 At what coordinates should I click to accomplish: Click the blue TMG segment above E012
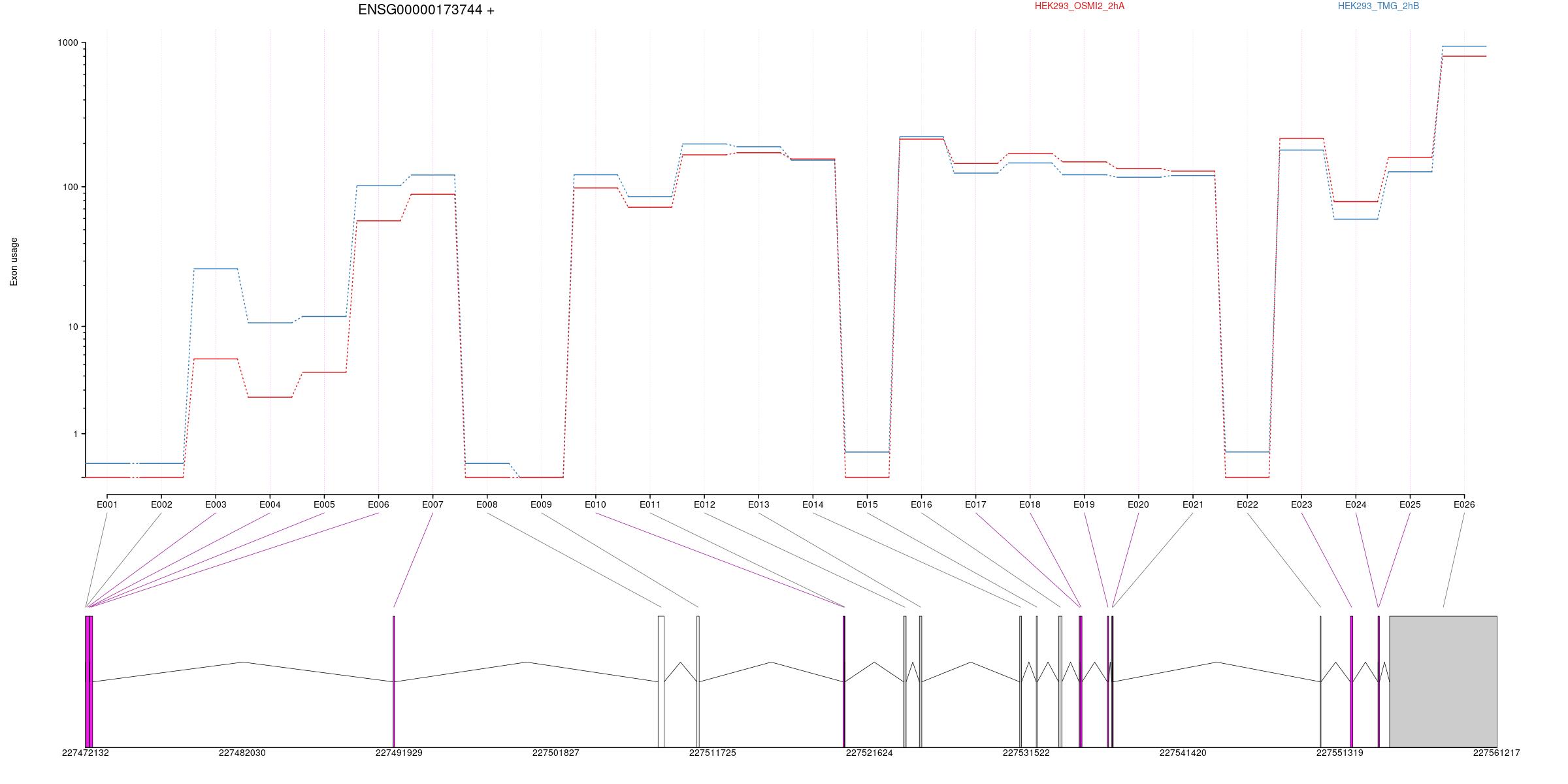click(704, 144)
